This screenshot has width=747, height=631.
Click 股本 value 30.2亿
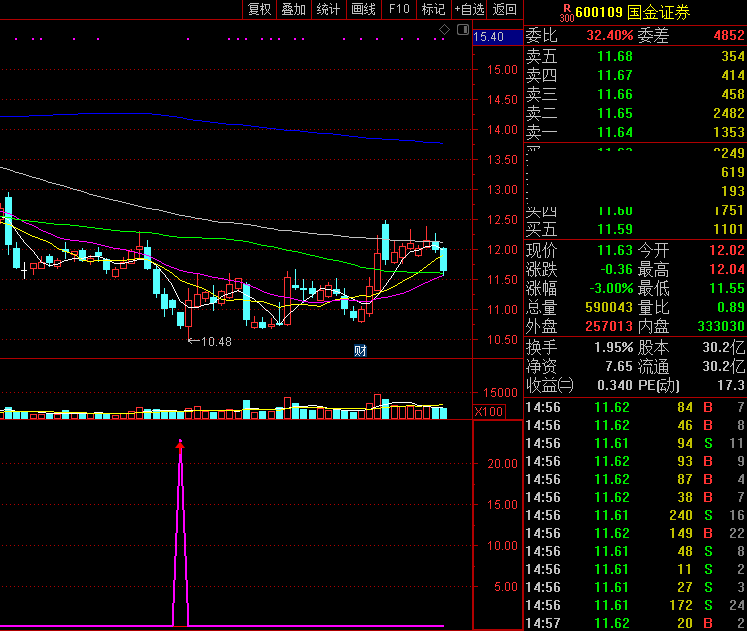(x=724, y=348)
